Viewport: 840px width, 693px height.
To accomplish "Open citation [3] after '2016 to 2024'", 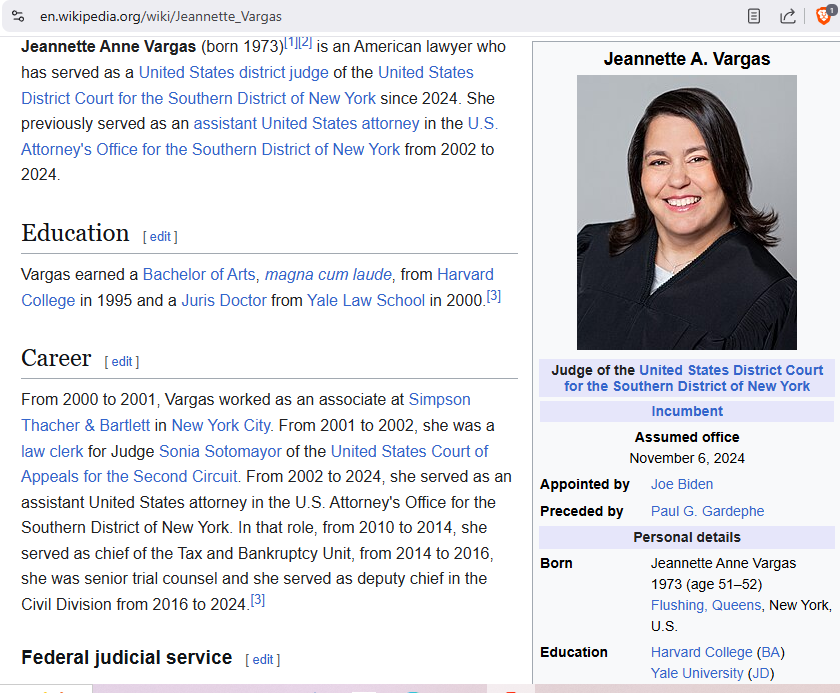I will tap(258, 600).
